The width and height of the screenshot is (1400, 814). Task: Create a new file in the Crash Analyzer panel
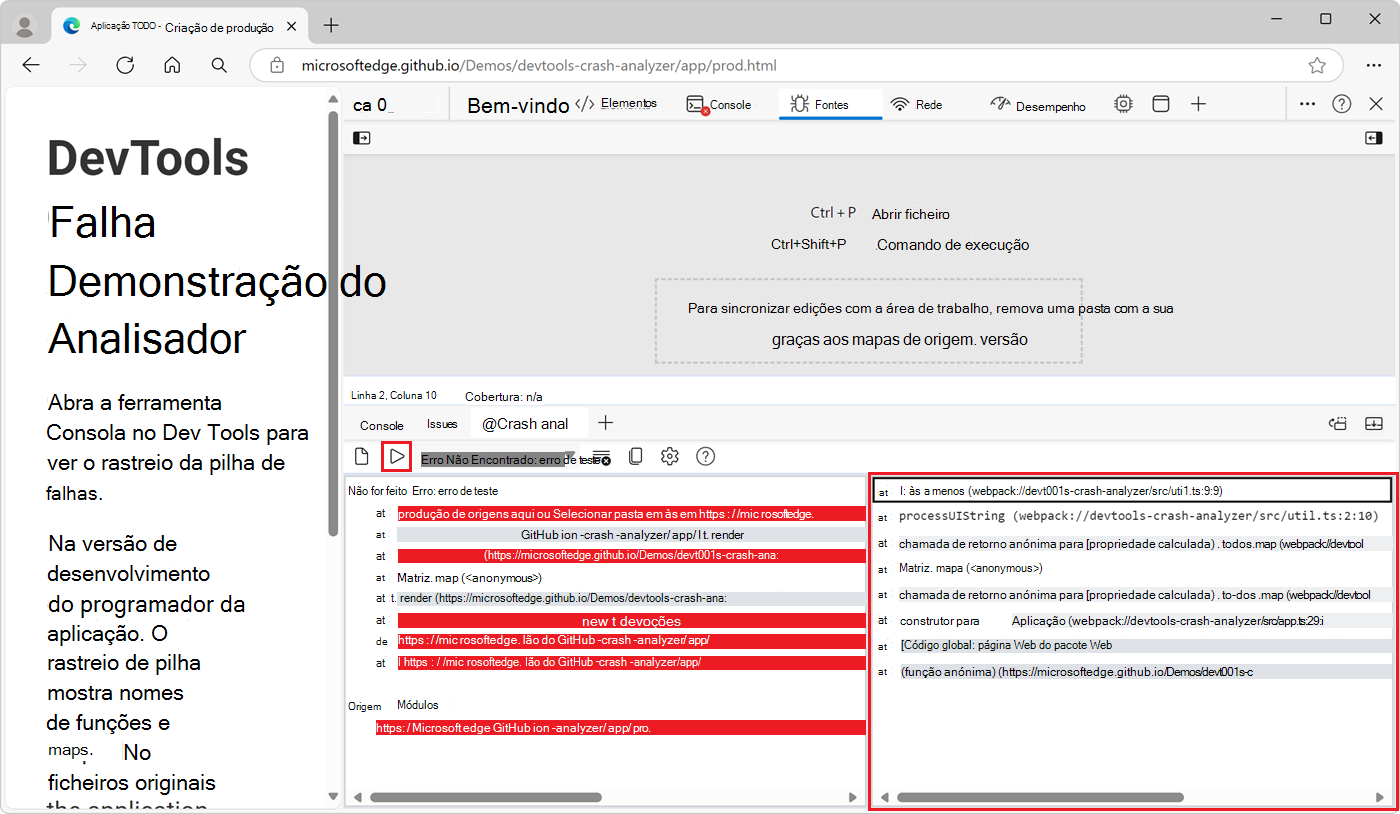click(x=361, y=456)
